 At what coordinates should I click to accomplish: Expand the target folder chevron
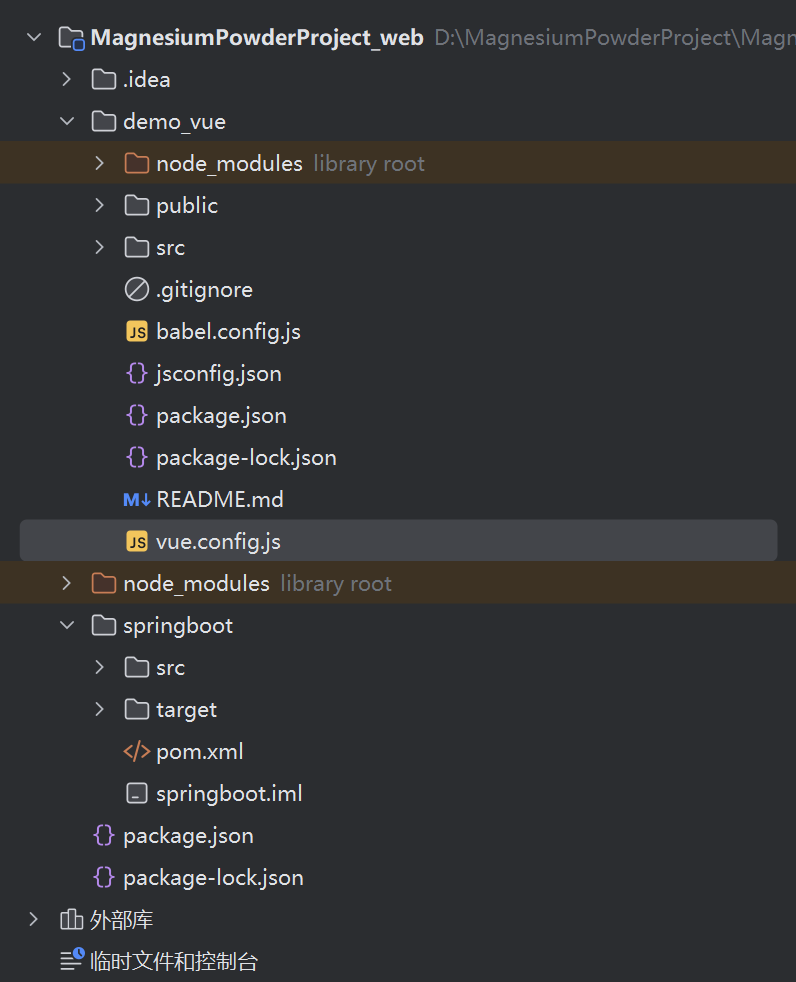tap(100, 710)
